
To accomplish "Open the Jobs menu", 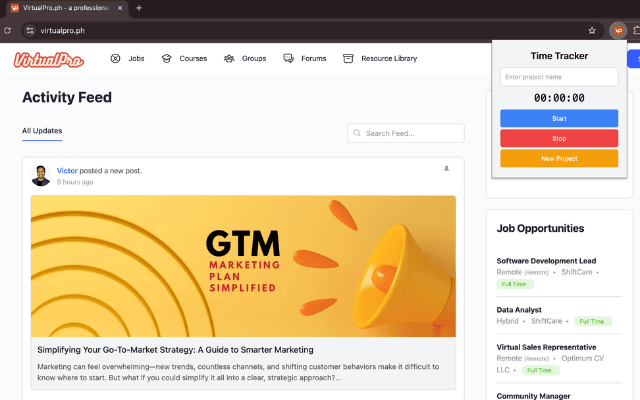I will pyautogui.click(x=127, y=59).
